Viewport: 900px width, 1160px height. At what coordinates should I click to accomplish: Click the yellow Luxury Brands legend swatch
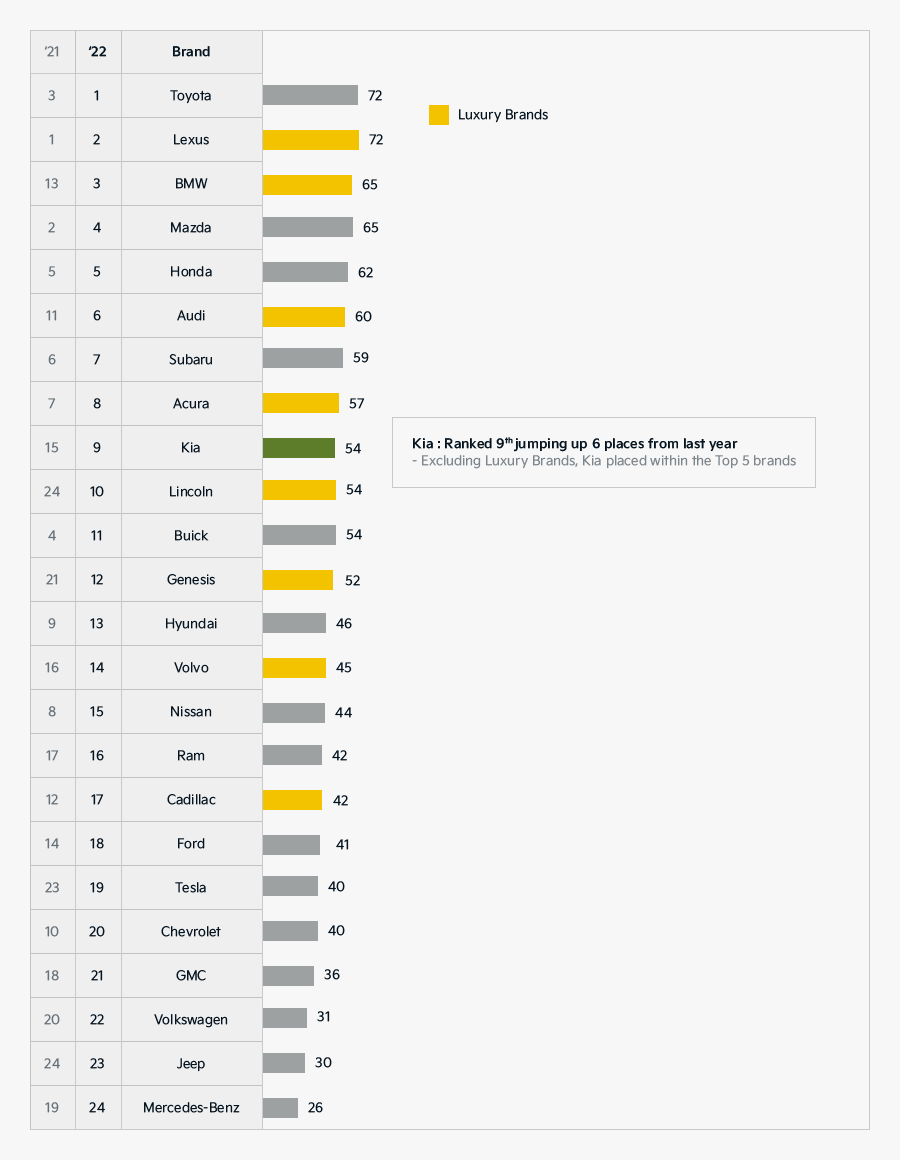coord(439,115)
